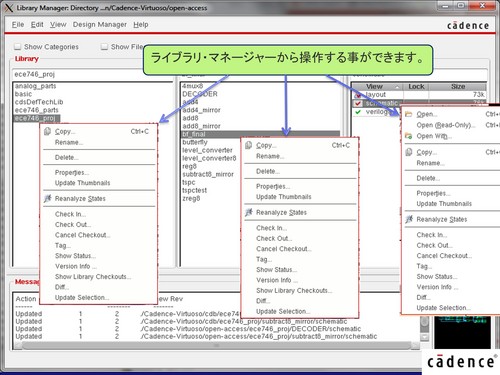Viewport: 500px width, 375px height.
Task: Click the Copy icon in the library context menu
Action: 47,131
